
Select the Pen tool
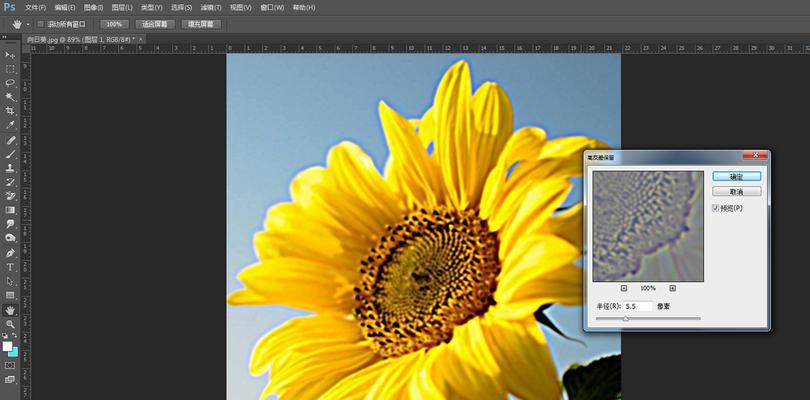(x=10, y=253)
